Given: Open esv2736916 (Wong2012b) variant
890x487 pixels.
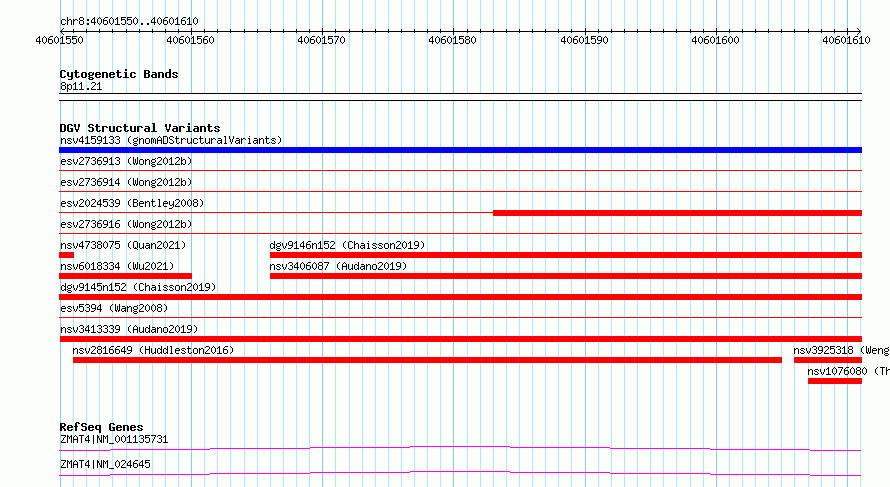Looking at the screenshot, I should pyautogui.click(x=126, y=224).
